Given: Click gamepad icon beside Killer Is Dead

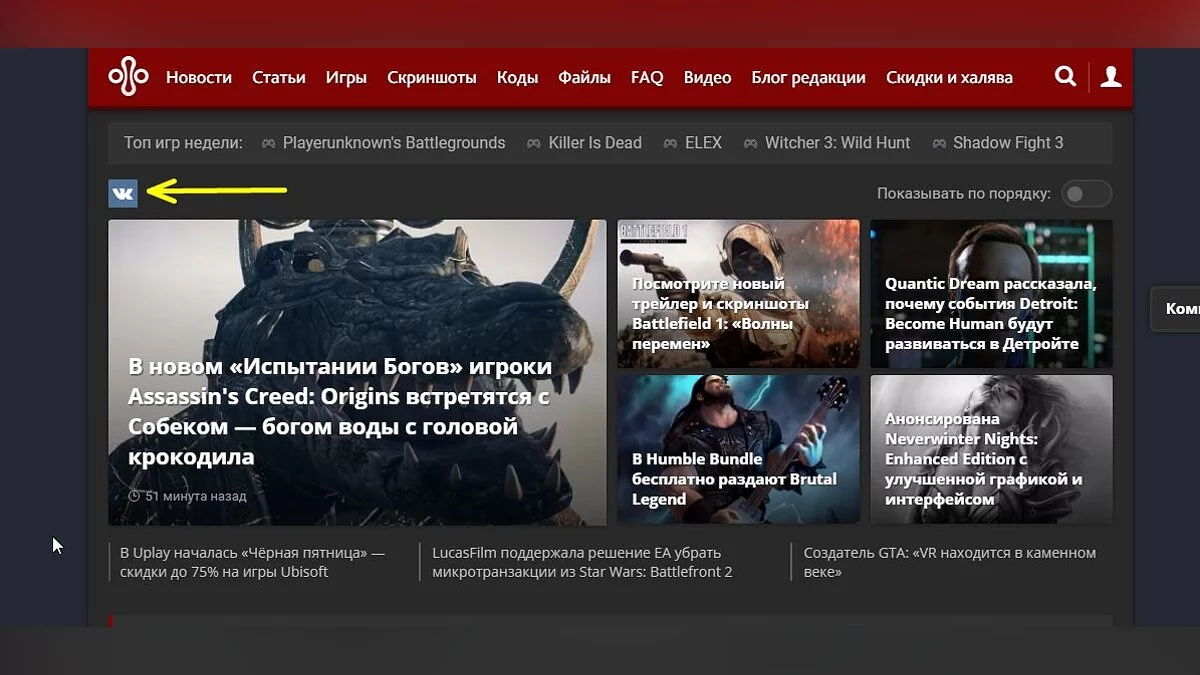Looking at the screenshot, I should (534, 143).
